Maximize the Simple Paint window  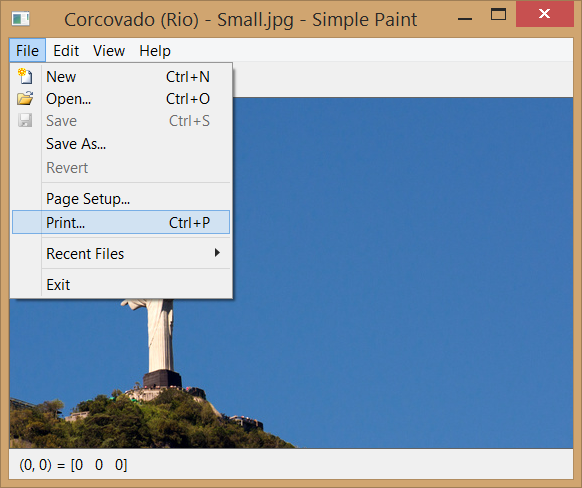coord(498,14)
